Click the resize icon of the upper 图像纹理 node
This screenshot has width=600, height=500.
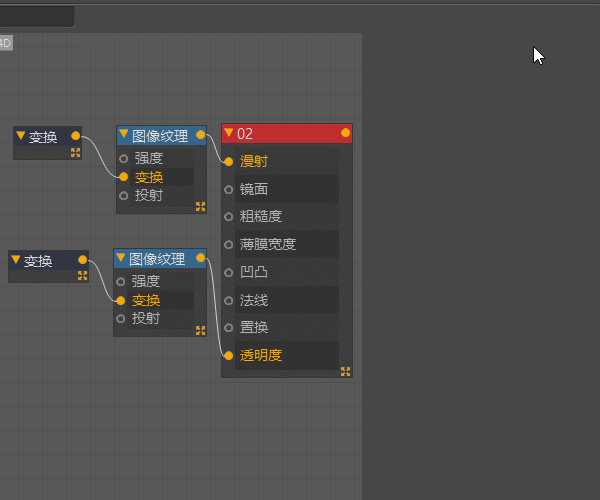(x=201, y=207)
